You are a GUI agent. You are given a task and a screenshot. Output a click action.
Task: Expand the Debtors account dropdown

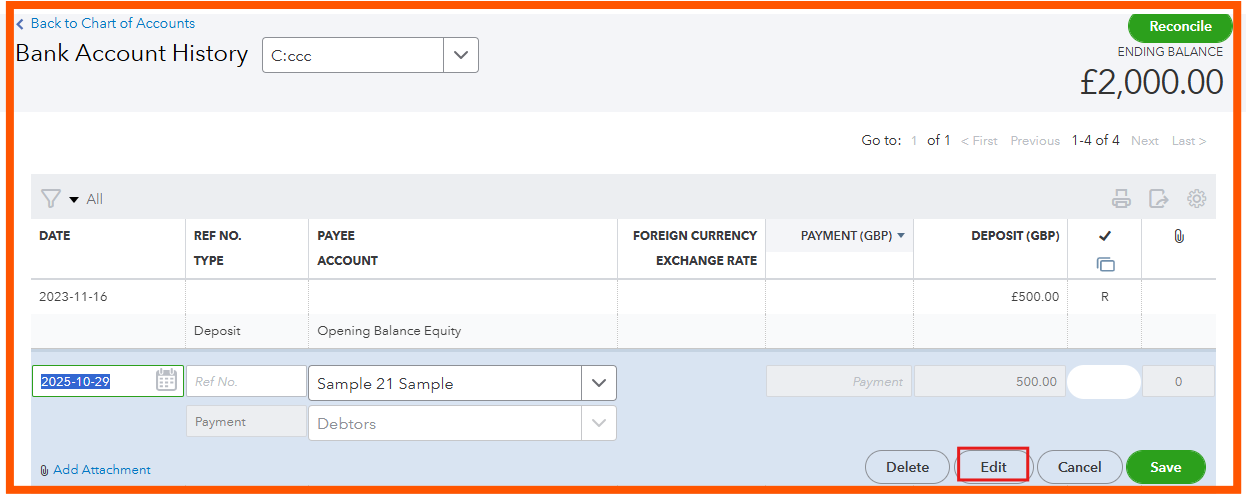598,423
